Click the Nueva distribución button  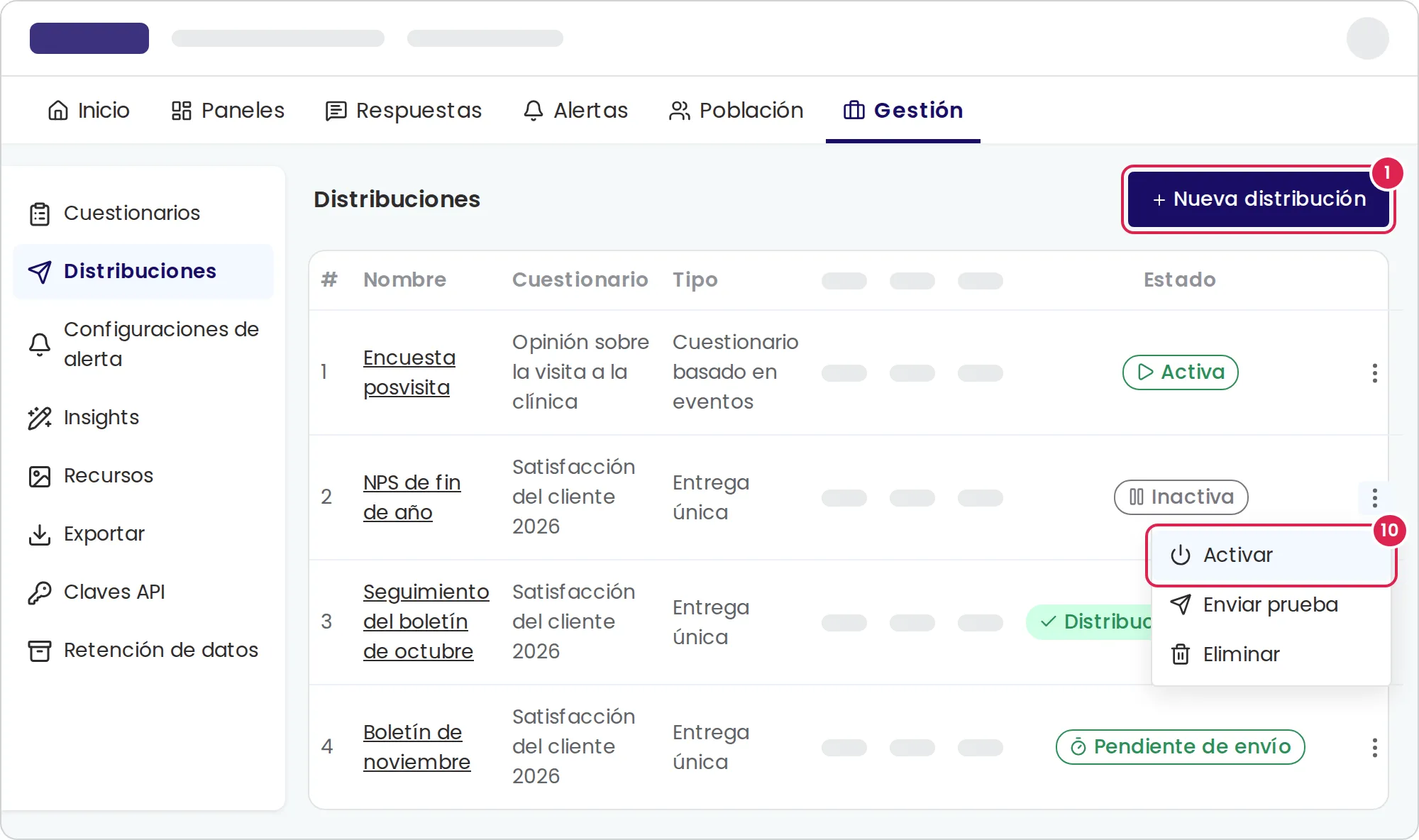(x=1259, y=199)
